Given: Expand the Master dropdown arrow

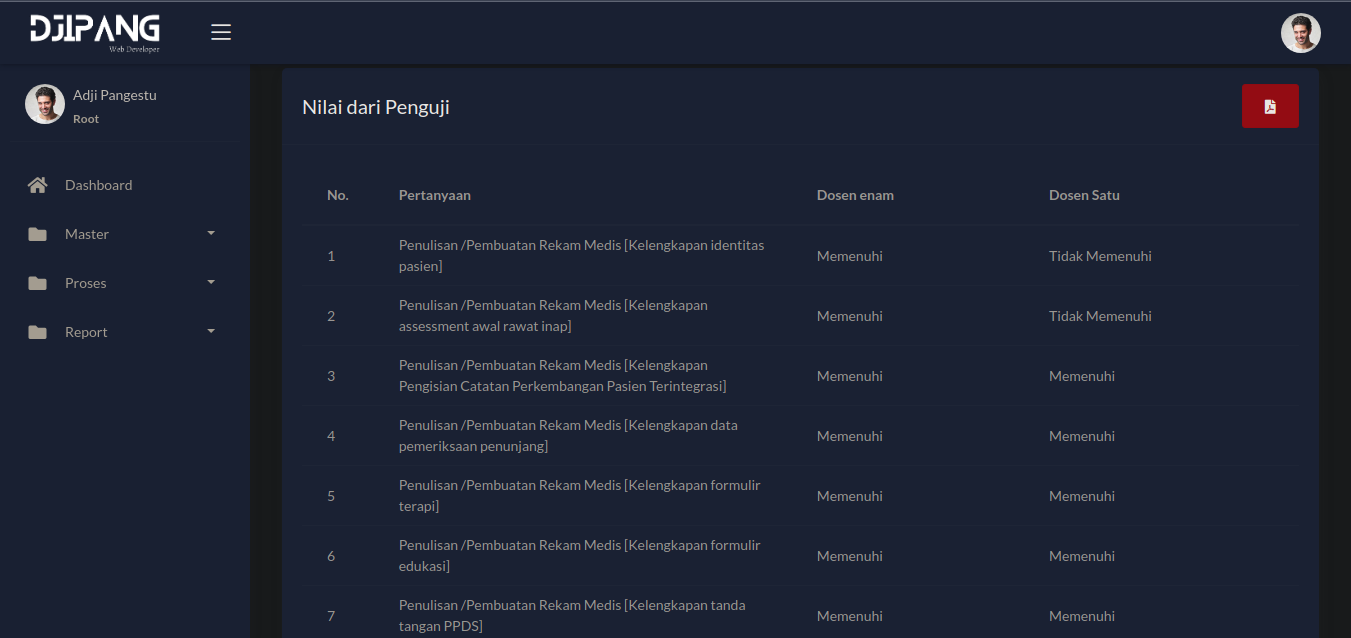Looking at the screenshot, I should coord(211,233).
